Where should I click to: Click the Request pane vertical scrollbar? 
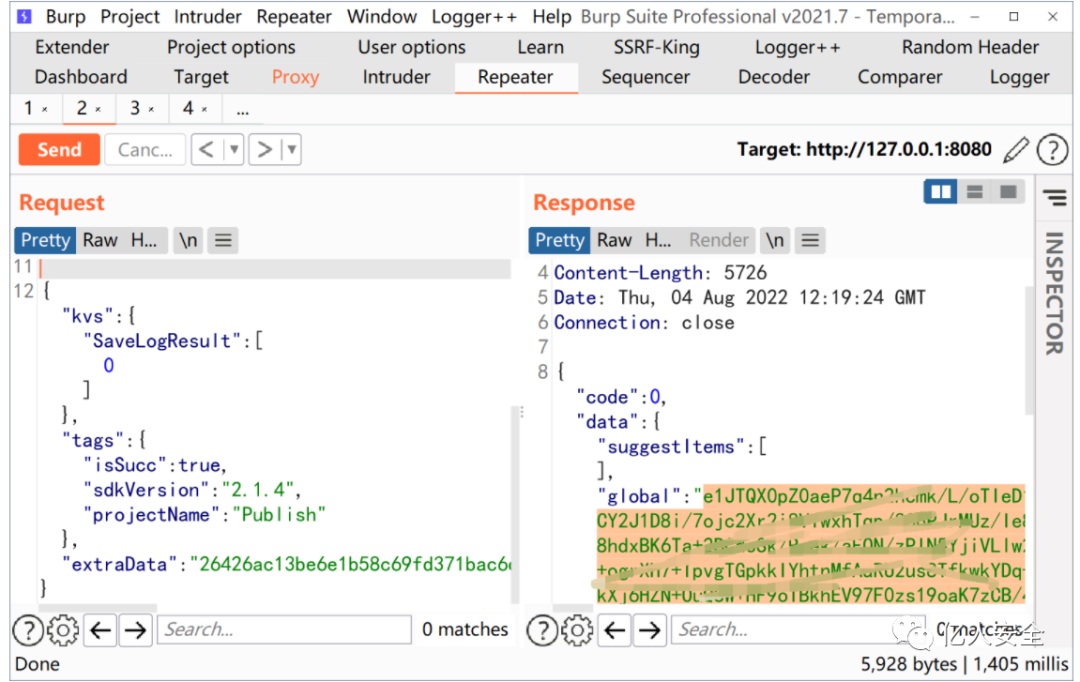pos(515,503)
